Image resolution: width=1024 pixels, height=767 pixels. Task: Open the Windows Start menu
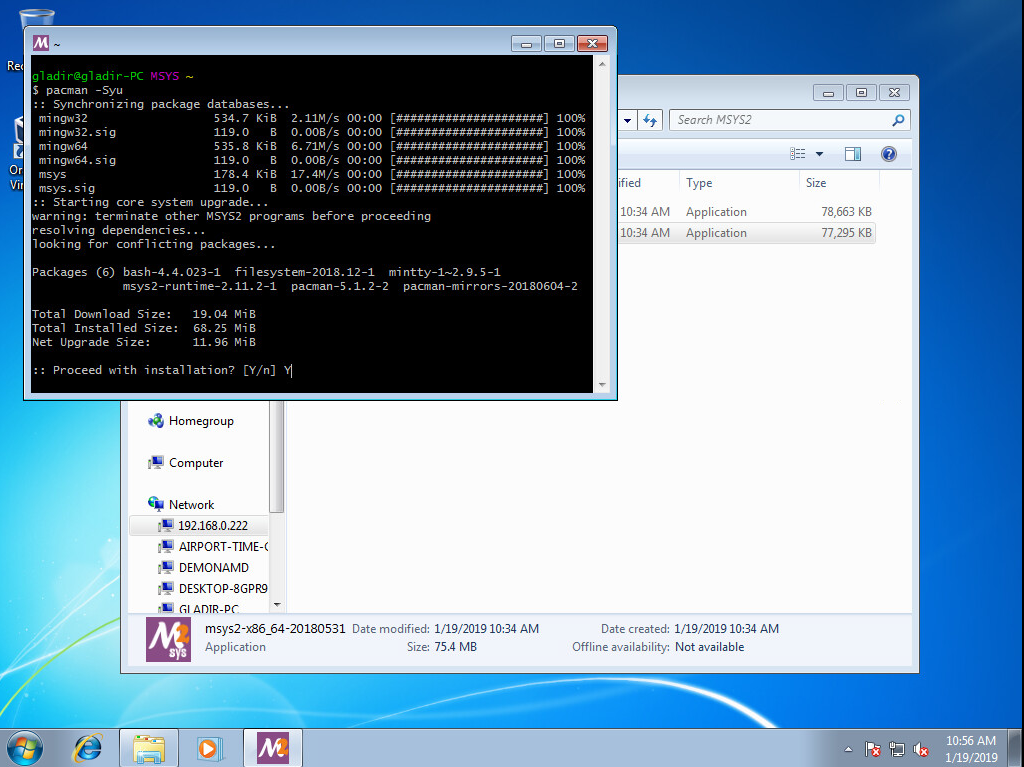click(x=24, y=746)
